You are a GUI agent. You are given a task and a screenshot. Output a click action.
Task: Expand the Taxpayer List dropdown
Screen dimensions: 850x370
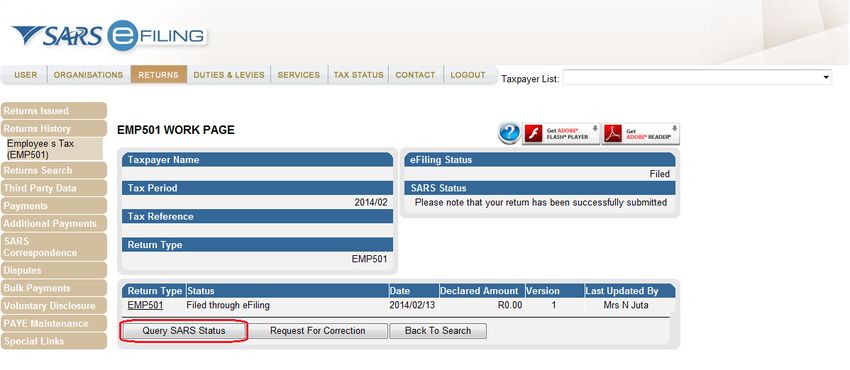[x=697, y=77]
